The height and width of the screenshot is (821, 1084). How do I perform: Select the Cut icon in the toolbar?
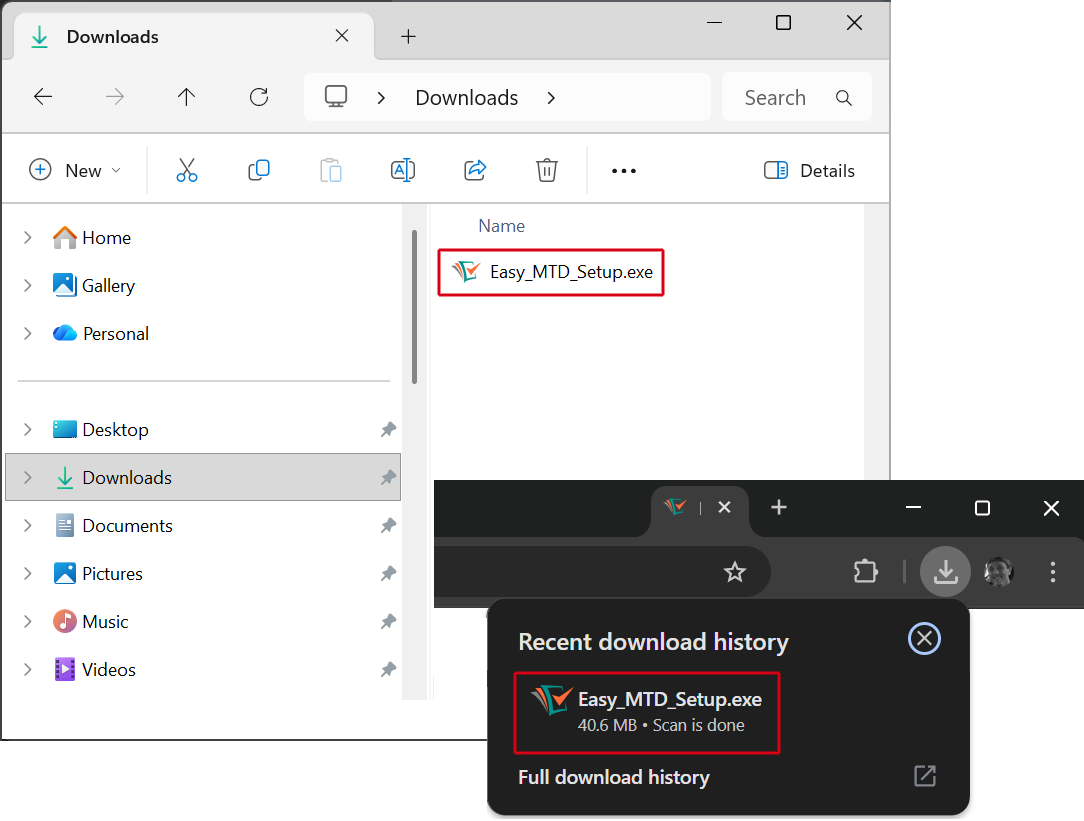187,170
